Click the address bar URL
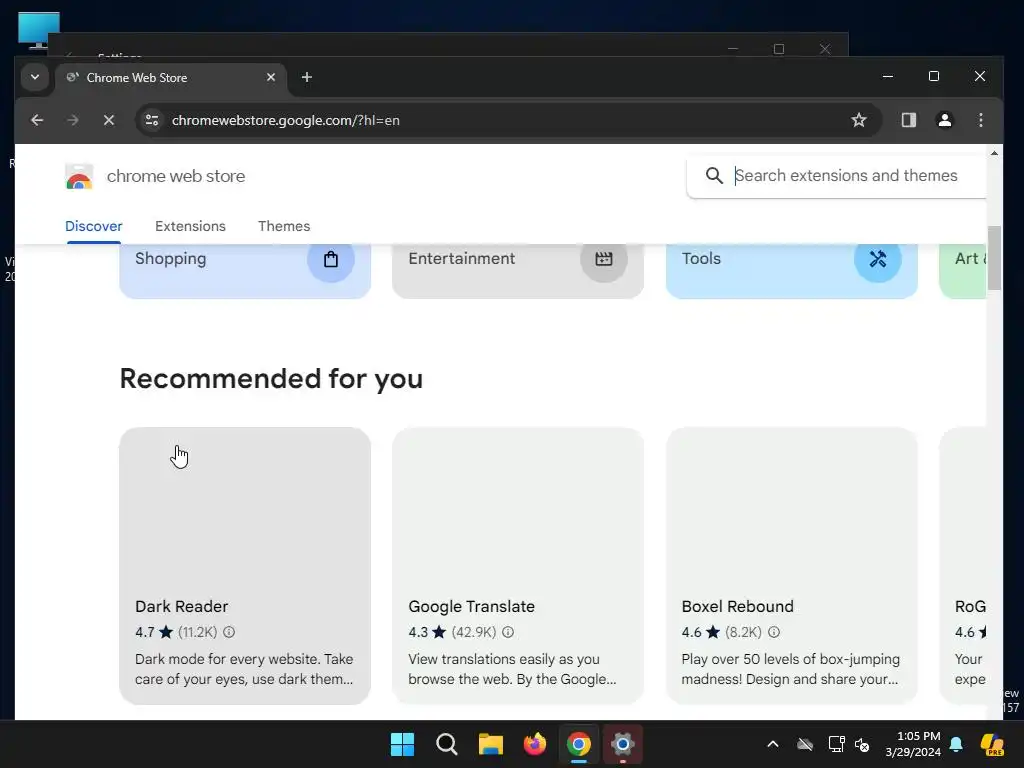This screenshot has height=768, width=1024. pos(285,120)
